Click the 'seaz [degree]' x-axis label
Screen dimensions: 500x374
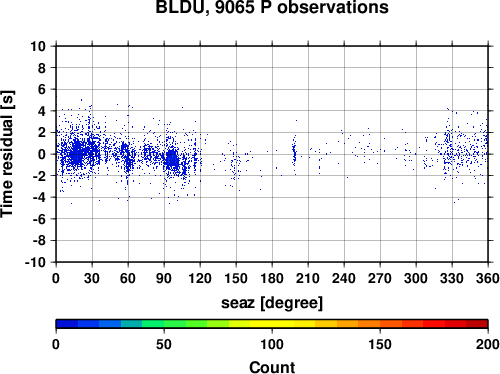point(272,303)
